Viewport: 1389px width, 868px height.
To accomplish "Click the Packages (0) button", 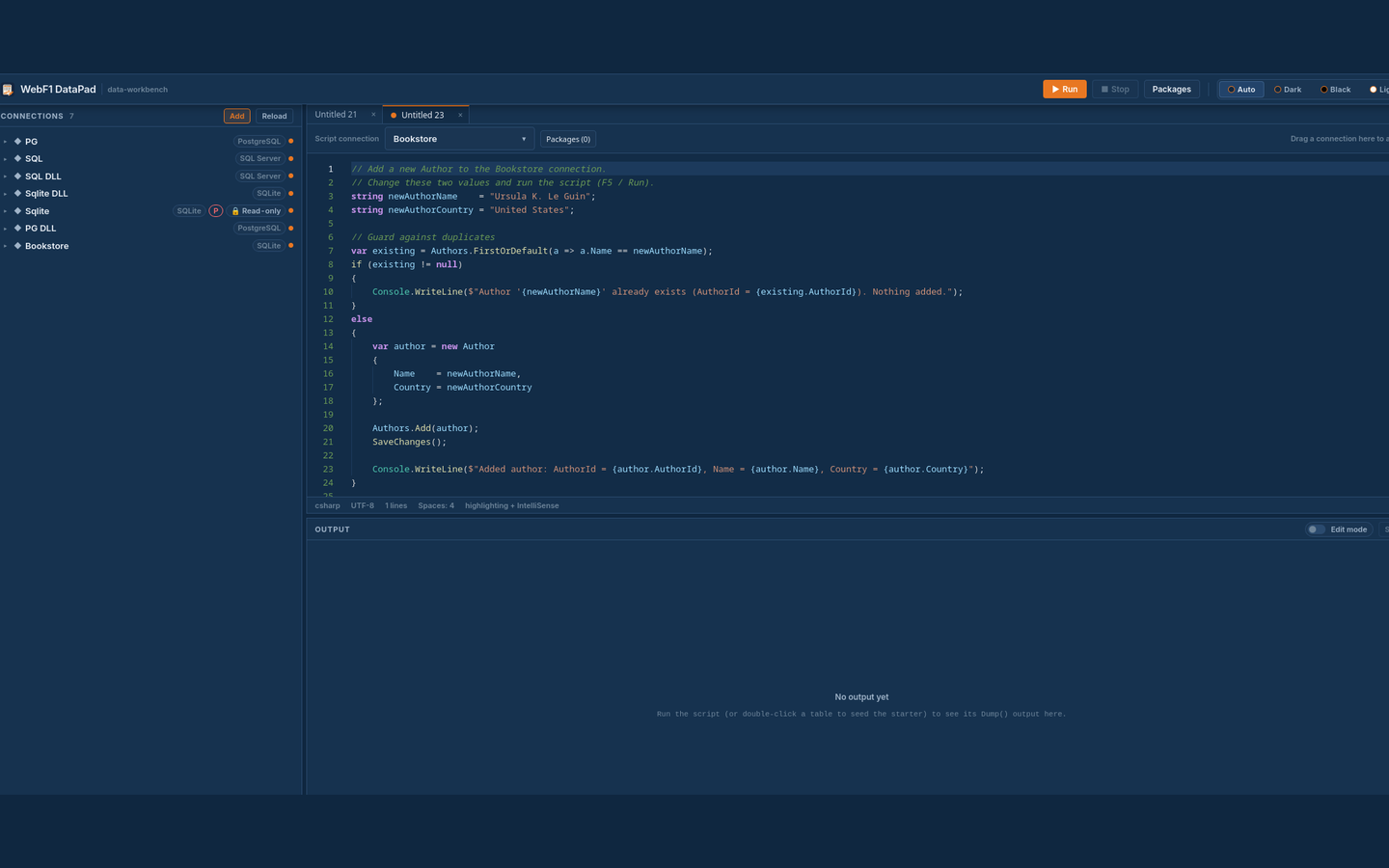I will point(568,139).
